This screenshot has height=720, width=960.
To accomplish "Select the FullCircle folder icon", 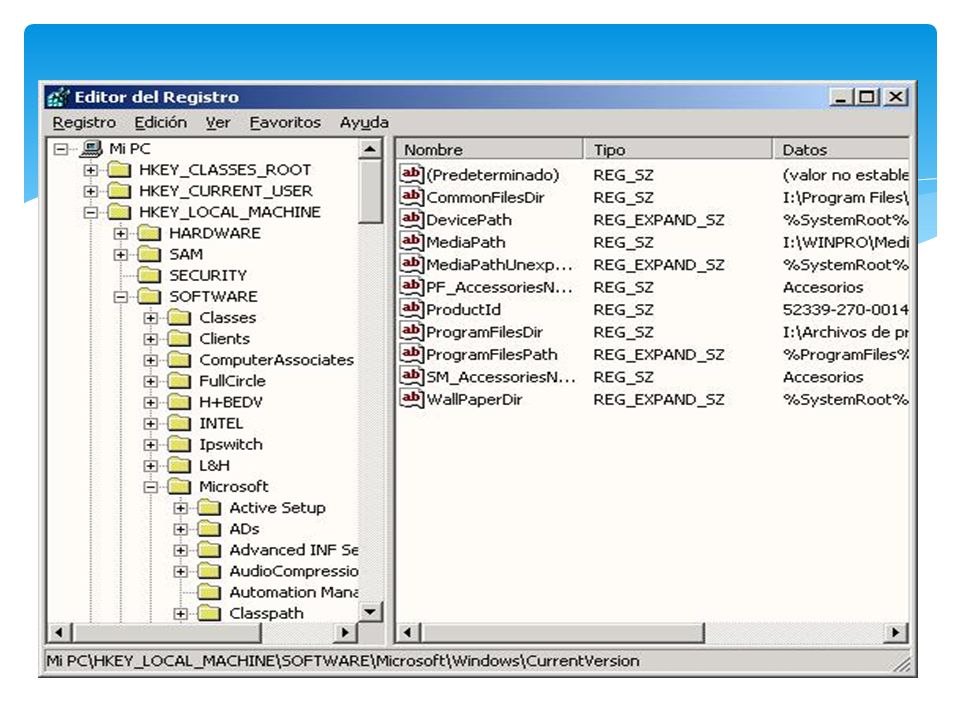I will (179, 381).
